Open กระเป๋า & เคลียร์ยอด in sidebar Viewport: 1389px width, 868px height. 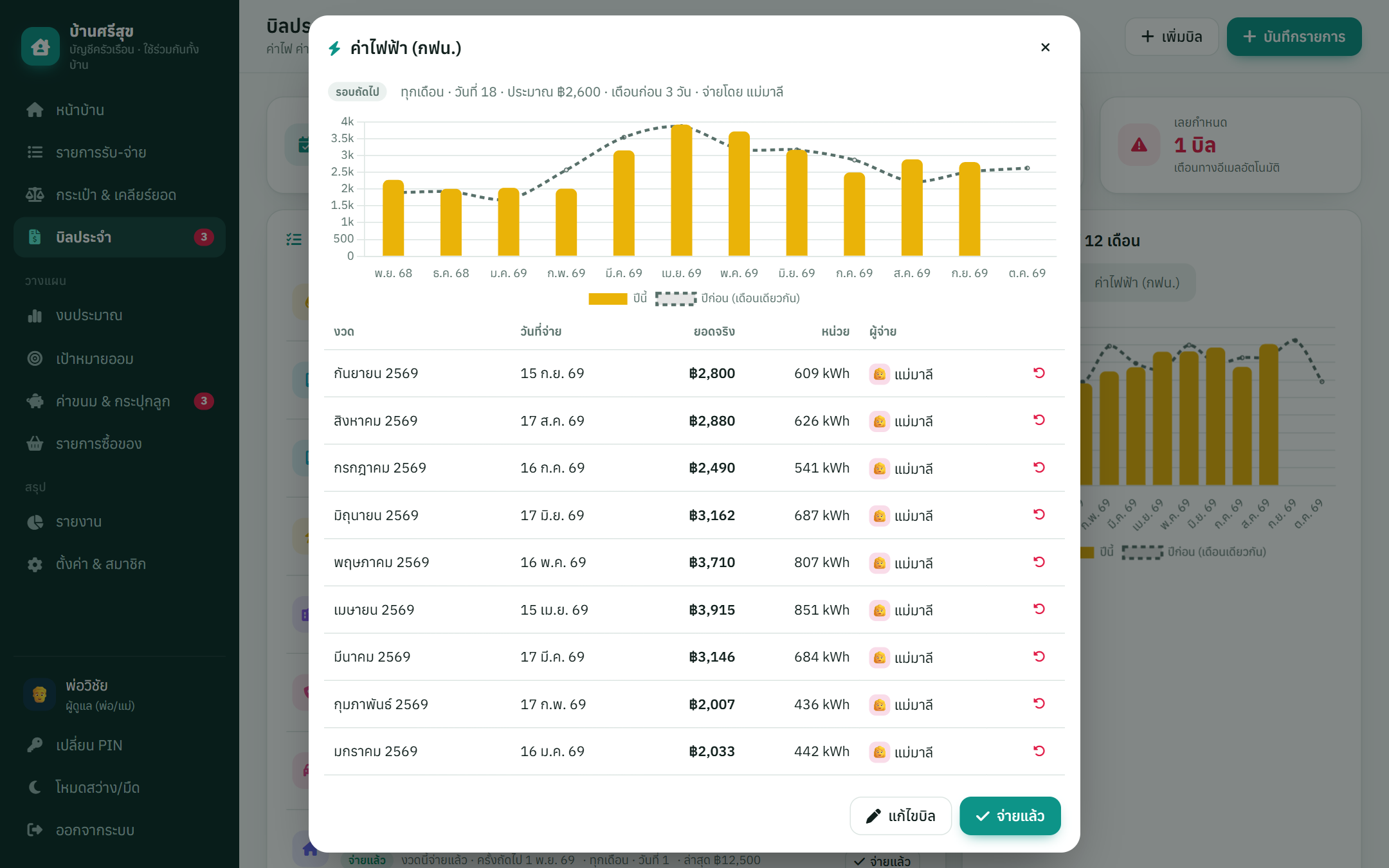tap(120, 195)
